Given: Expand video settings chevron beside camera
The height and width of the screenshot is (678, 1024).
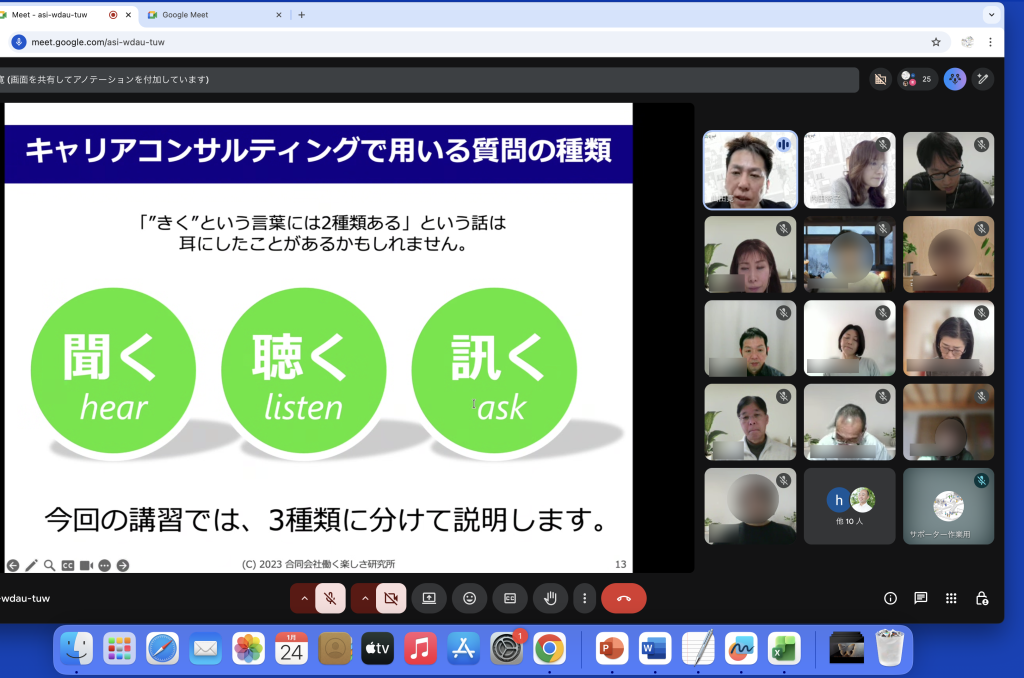Looking at the screenshot, I should tap(365, 598).
